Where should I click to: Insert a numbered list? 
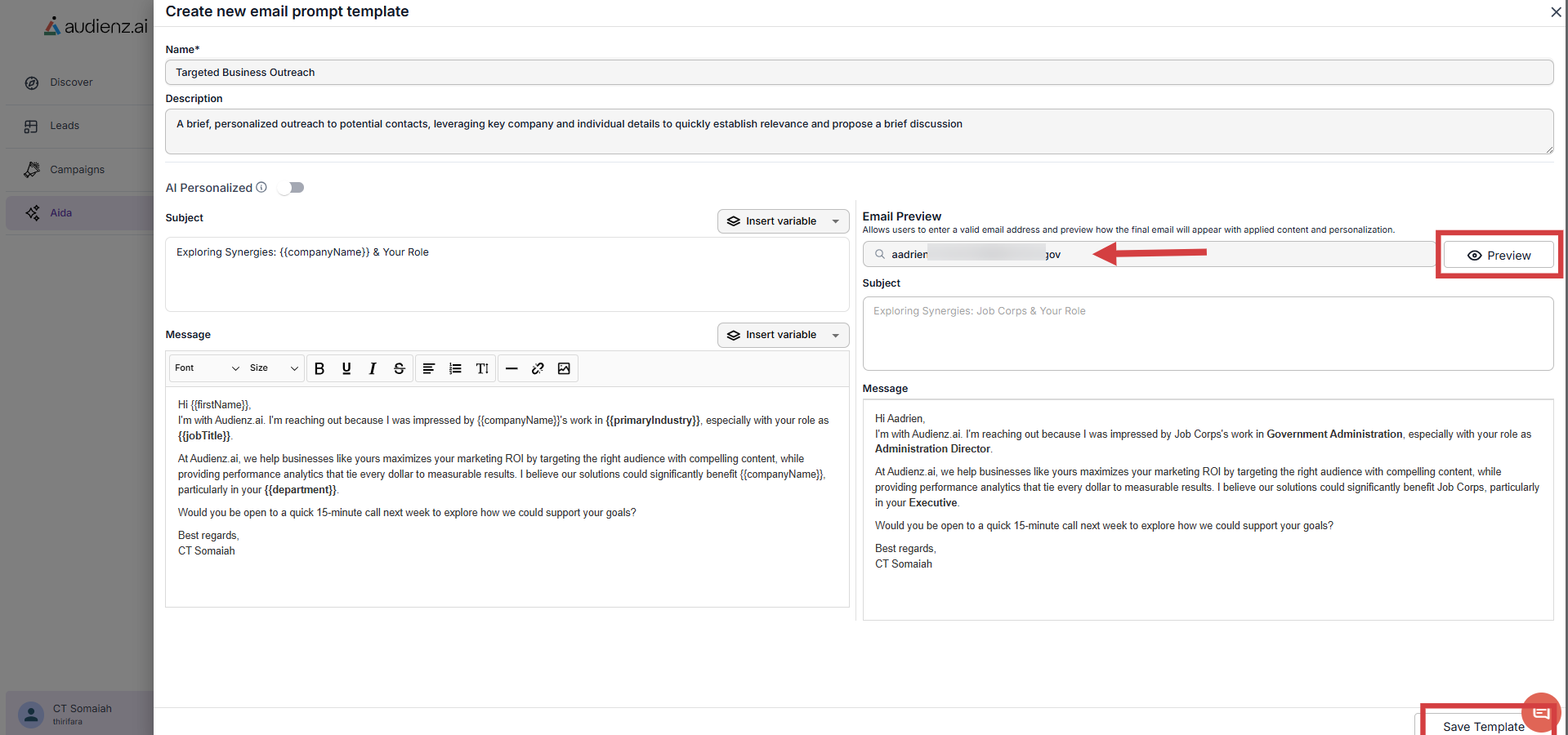pos(455,368)
